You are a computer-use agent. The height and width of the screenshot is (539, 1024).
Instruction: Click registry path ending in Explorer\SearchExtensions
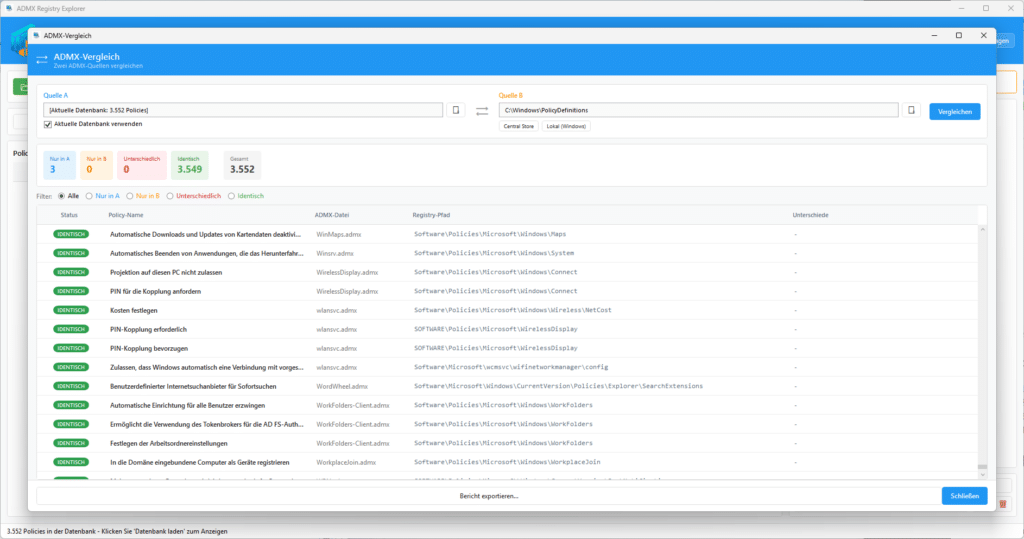coord(558,386)
